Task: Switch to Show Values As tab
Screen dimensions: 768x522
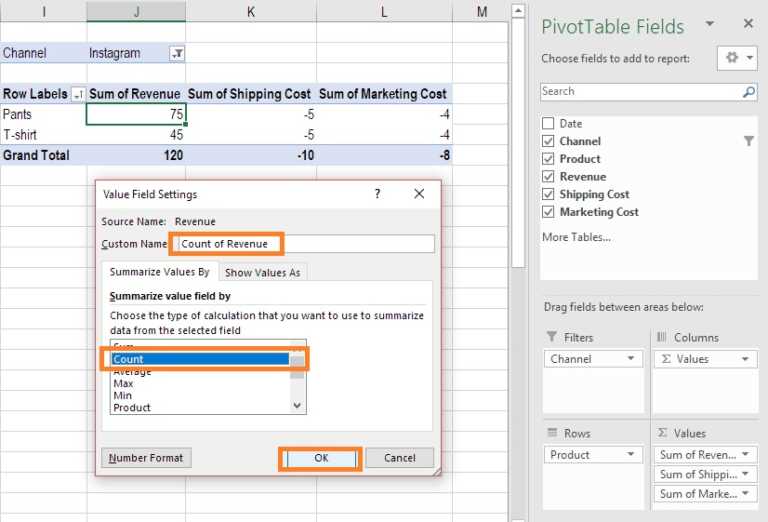Action: click(263, 273)
